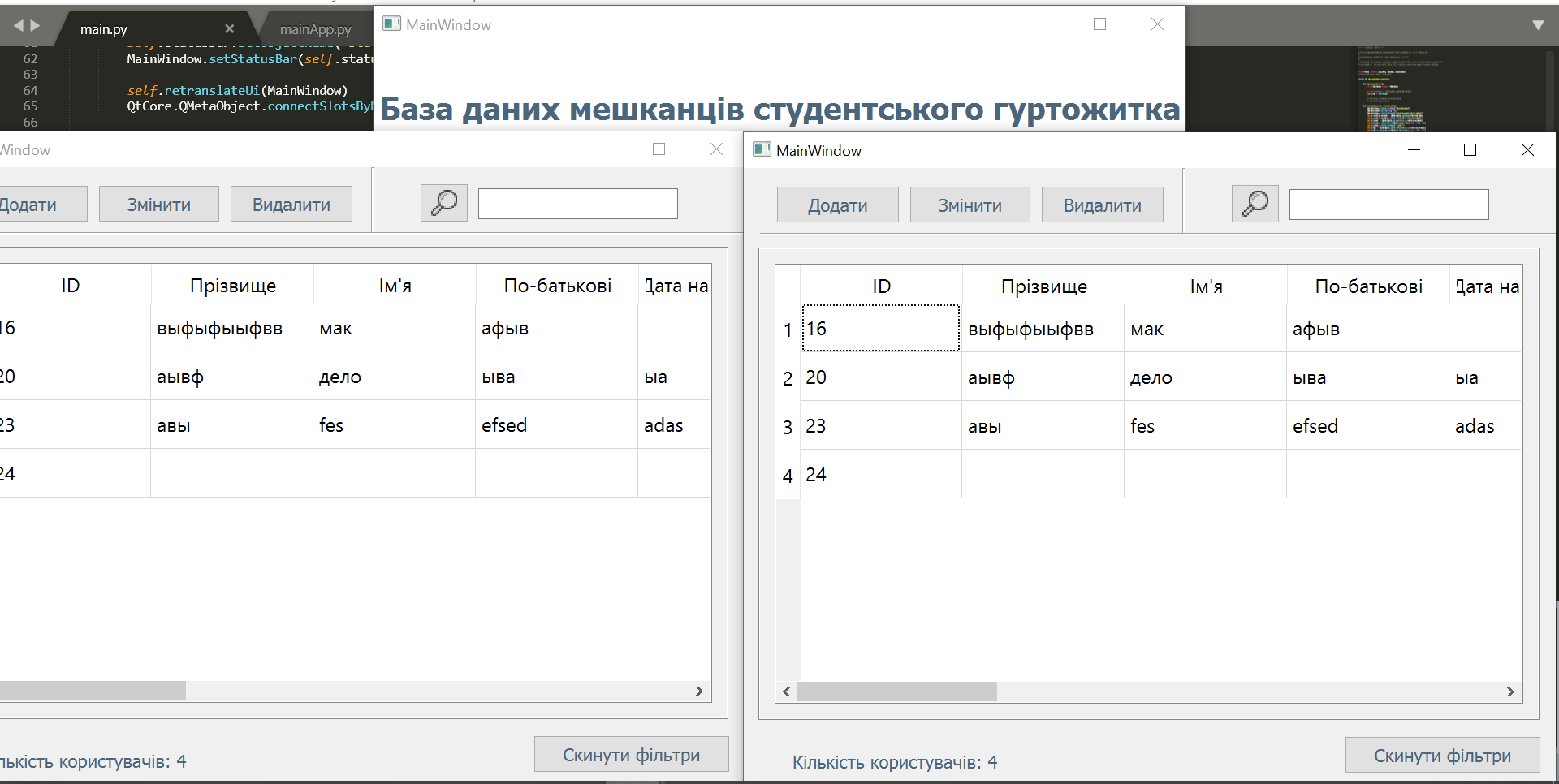Select cell авы in the left table
This screenshot has width=1559, height=784.
(x=232, y=425)
